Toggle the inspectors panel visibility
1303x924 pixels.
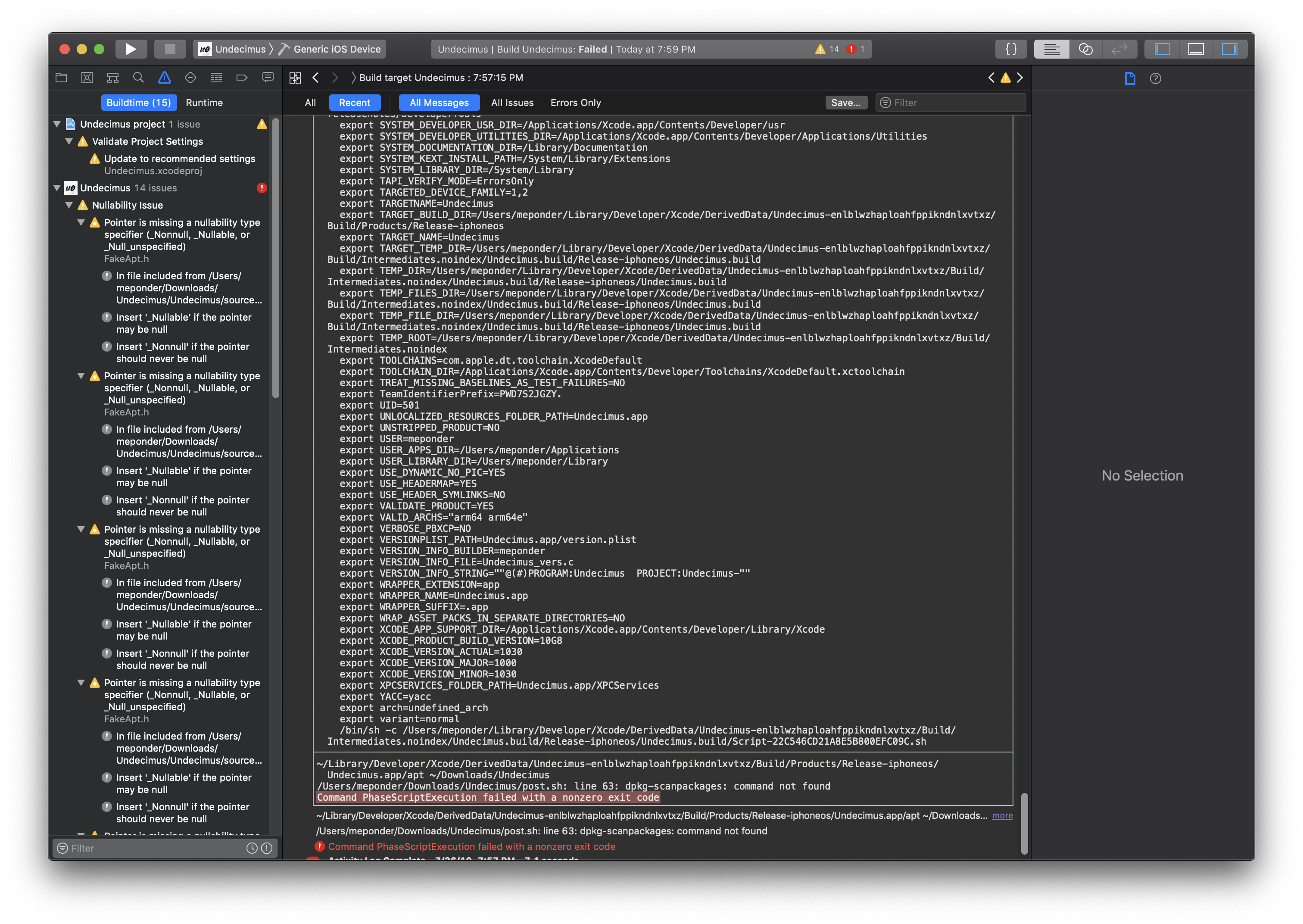coord(1230,50)
